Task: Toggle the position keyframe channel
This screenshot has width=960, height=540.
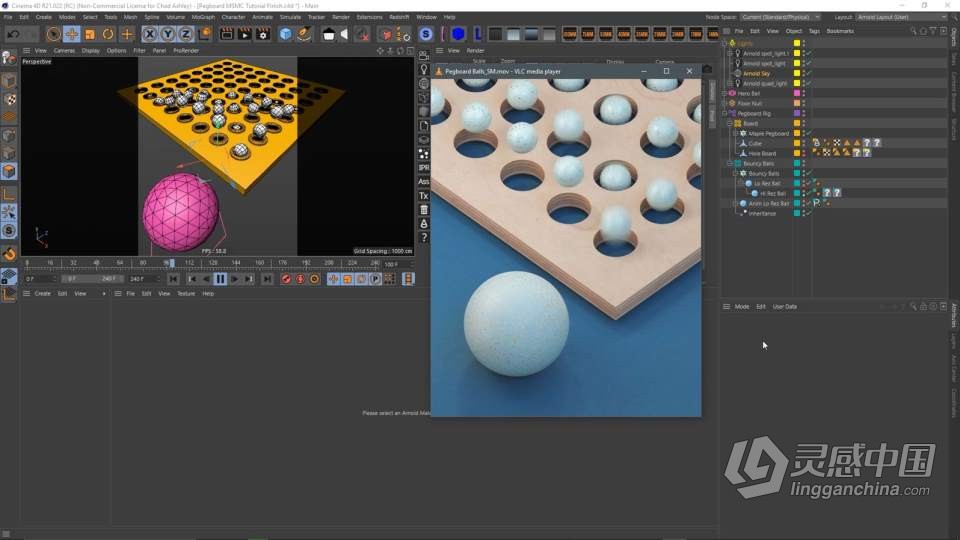Action: pyautogui.click(x=333, y=279)
